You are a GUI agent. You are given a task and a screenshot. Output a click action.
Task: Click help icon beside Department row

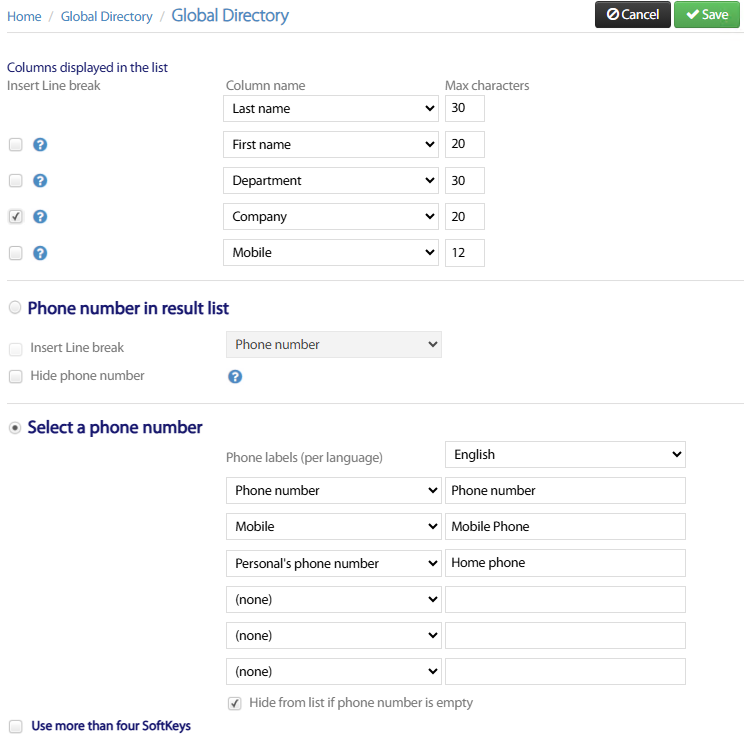click(40, 181)
